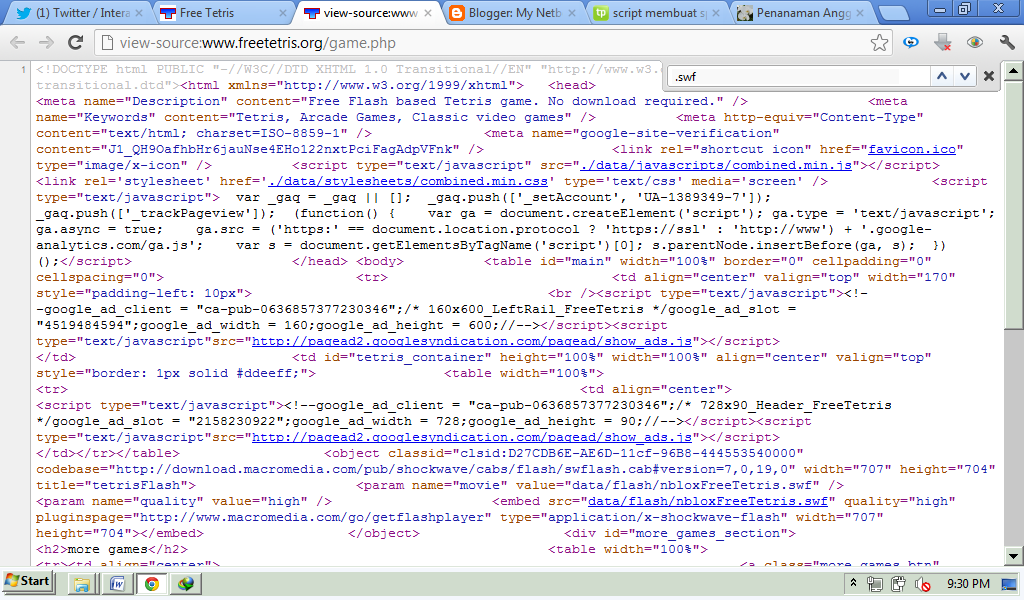Click the text 'more_games_section'
This screenshot has width=1024, height=600.
click(x=716, y=533)
